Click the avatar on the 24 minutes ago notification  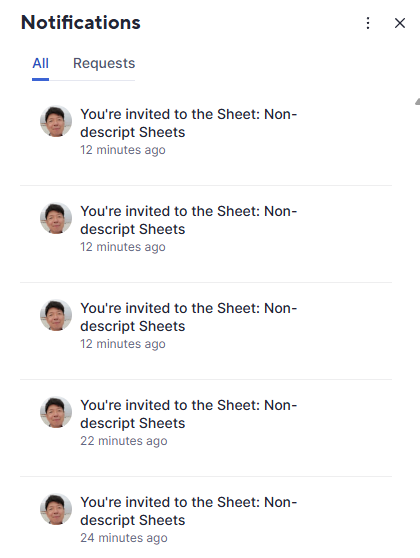[56, 509]
